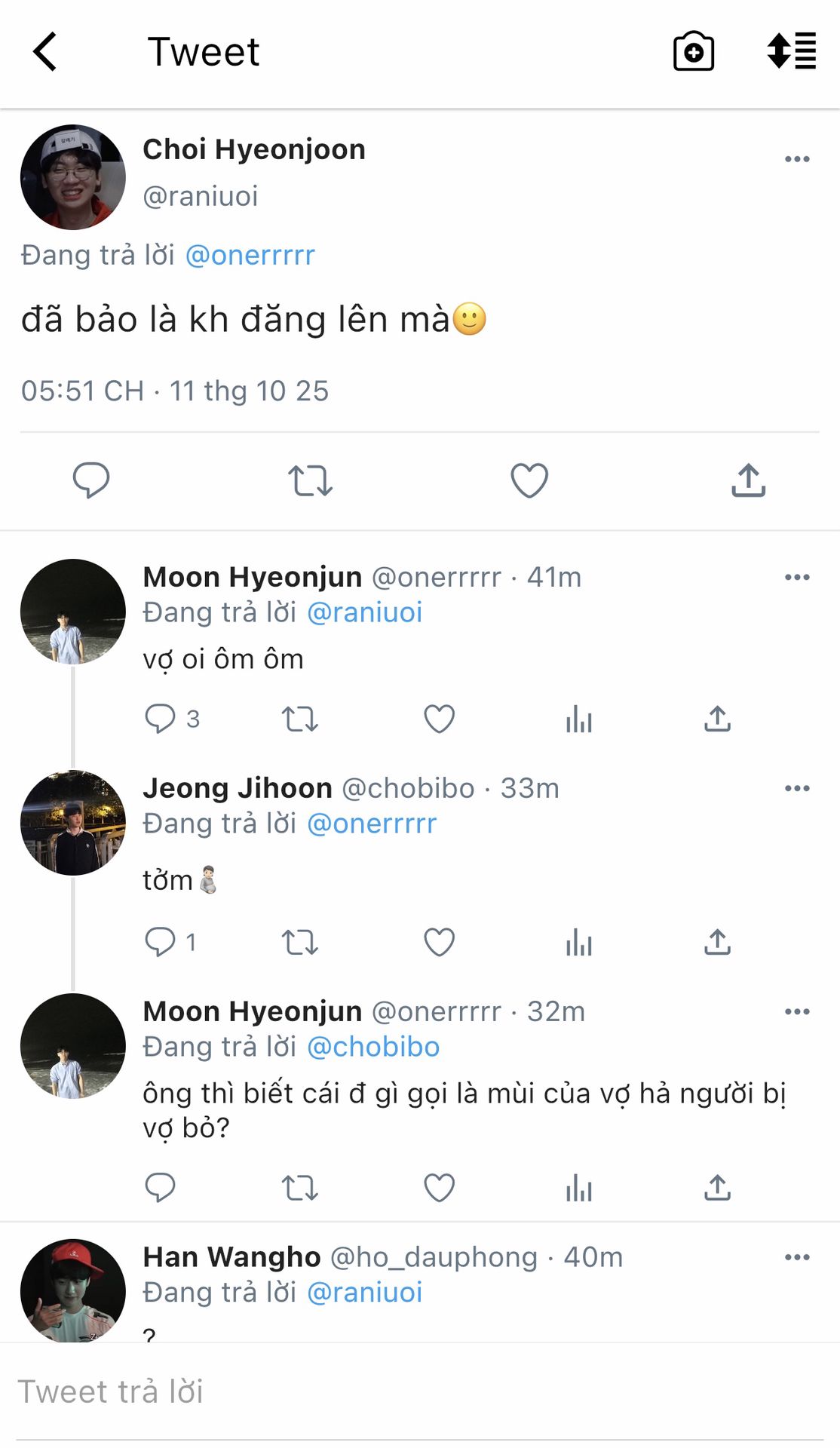Open Han Wangho's profile picture
This screenshot has height=1448, width=840.
point(73,1291)
